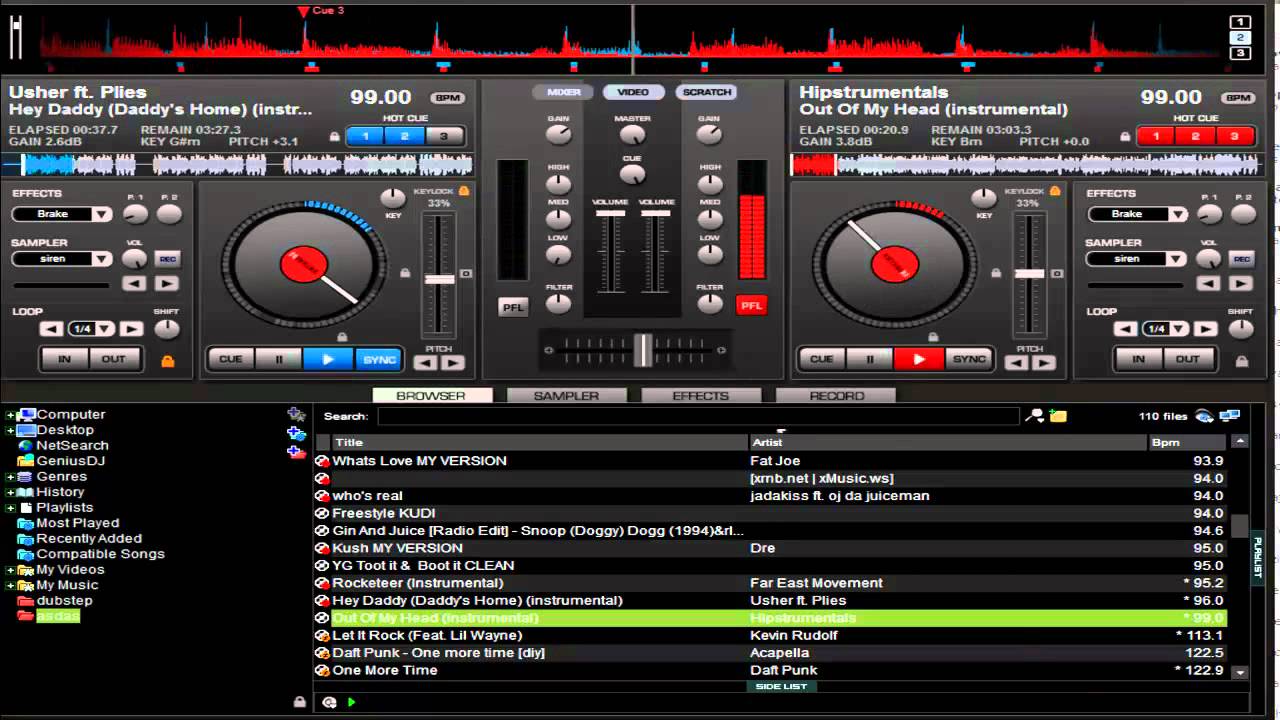This screenshot has width=1280, height=720.
Task: Click the left deck pitch slider handle
Action: (439, 279)
